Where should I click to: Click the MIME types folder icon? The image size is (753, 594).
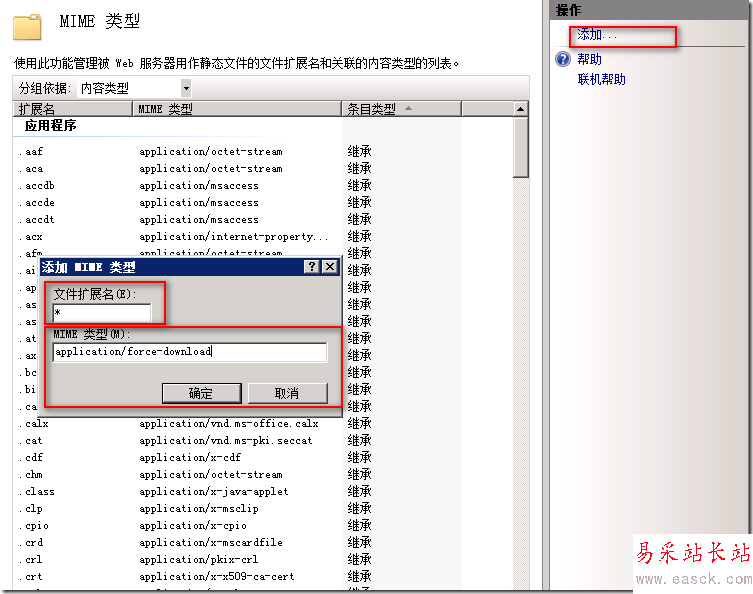coord(27,27)
